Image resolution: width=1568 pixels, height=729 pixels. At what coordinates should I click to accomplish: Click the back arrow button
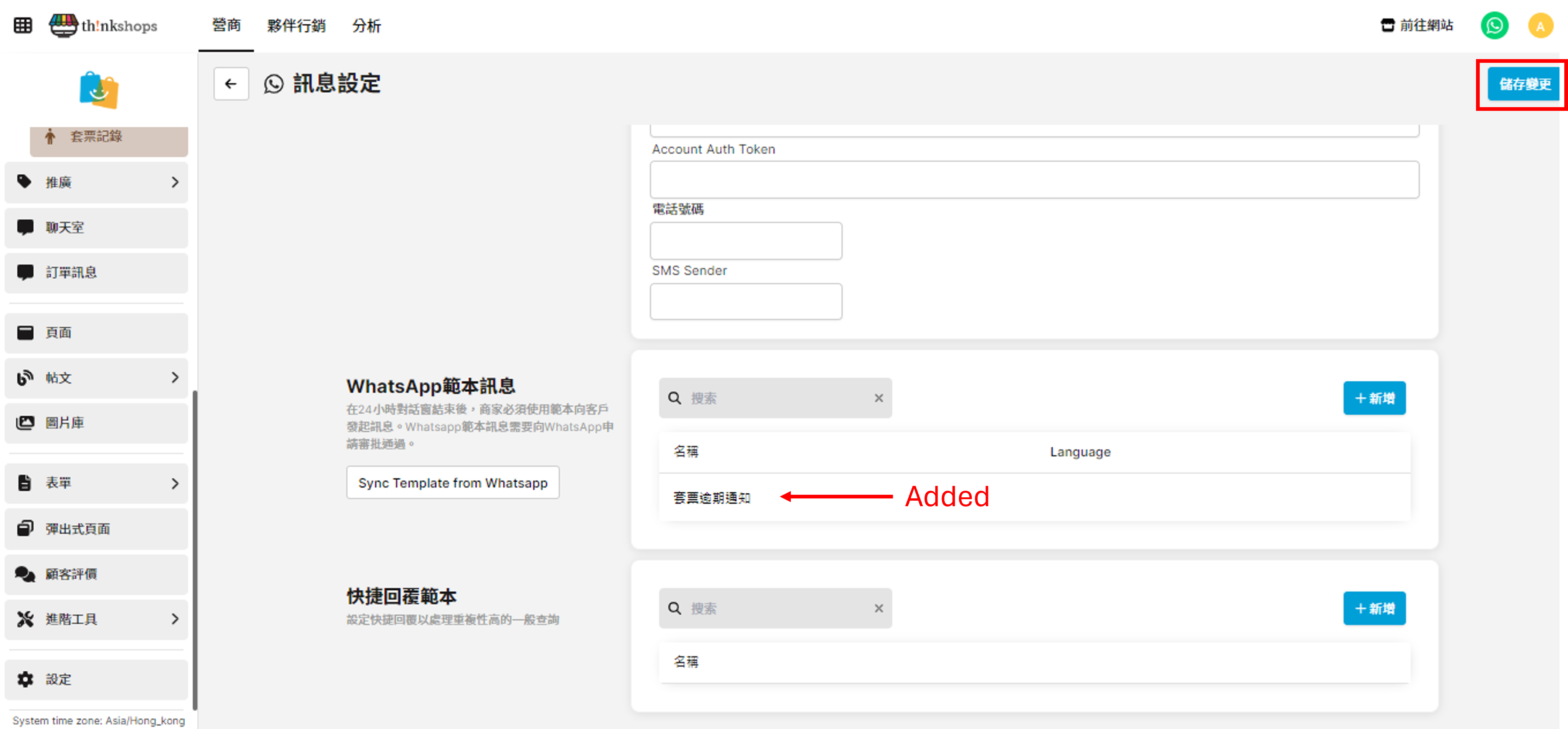coord(231,84)
